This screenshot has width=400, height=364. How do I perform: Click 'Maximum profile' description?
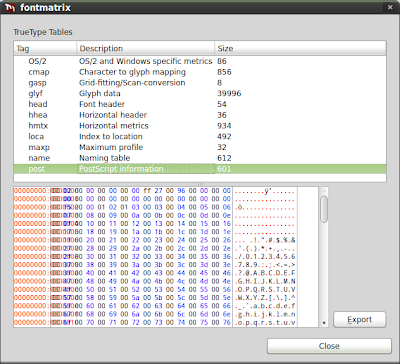(x=111, y=147)
